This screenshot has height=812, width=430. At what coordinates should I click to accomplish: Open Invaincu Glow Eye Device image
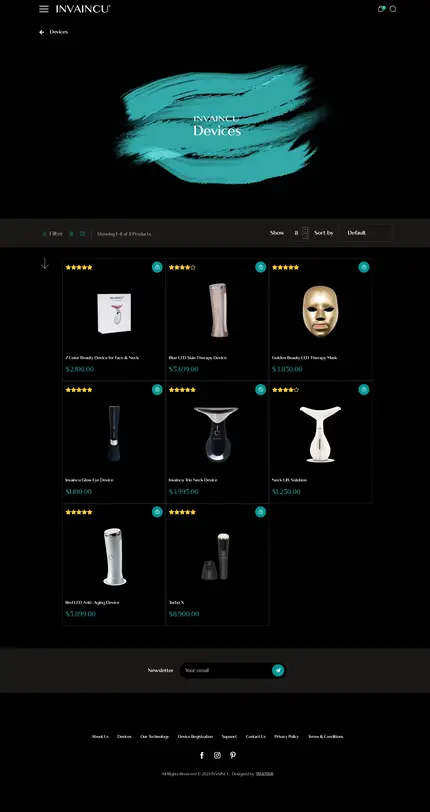tap(114, 433)
